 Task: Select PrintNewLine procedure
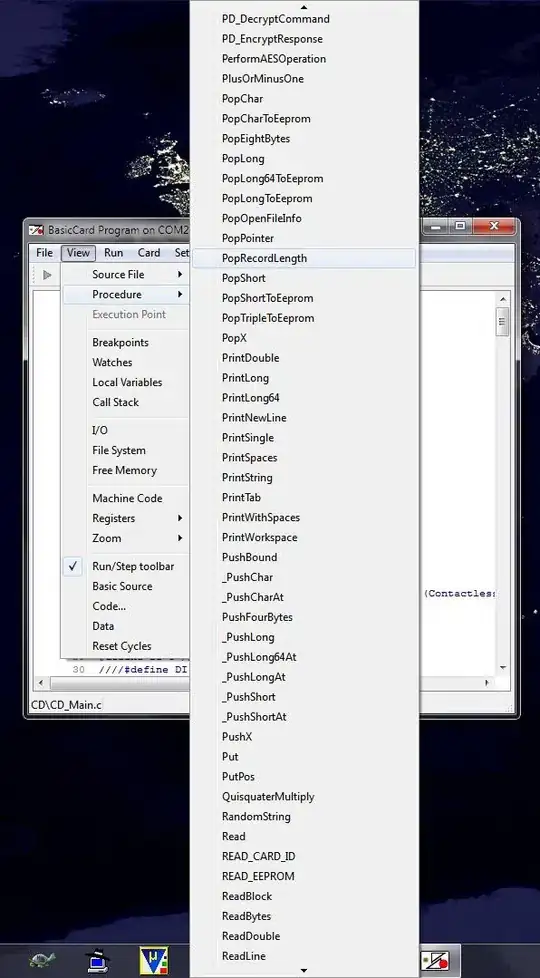[x=304, y=418]
